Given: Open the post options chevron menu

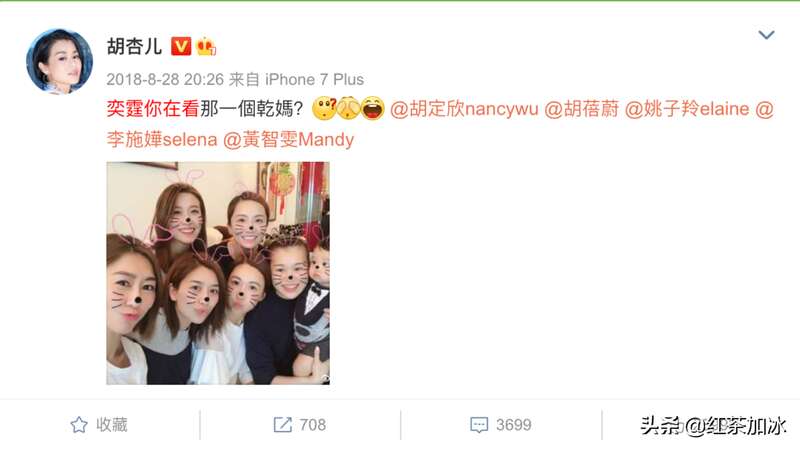Looking at the screenshot, I should click(766, 35).
